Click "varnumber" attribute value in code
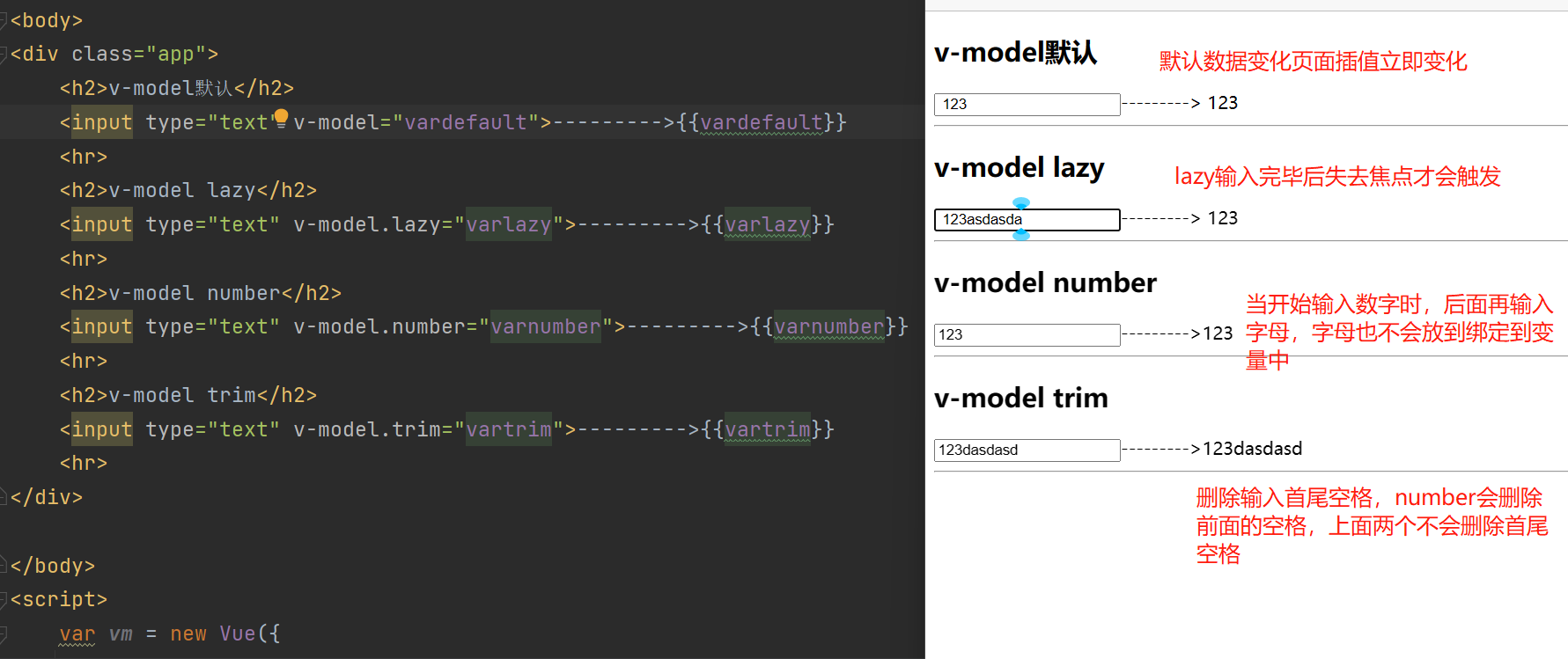This screenshot has width=1568, height=659. [546, 327]
